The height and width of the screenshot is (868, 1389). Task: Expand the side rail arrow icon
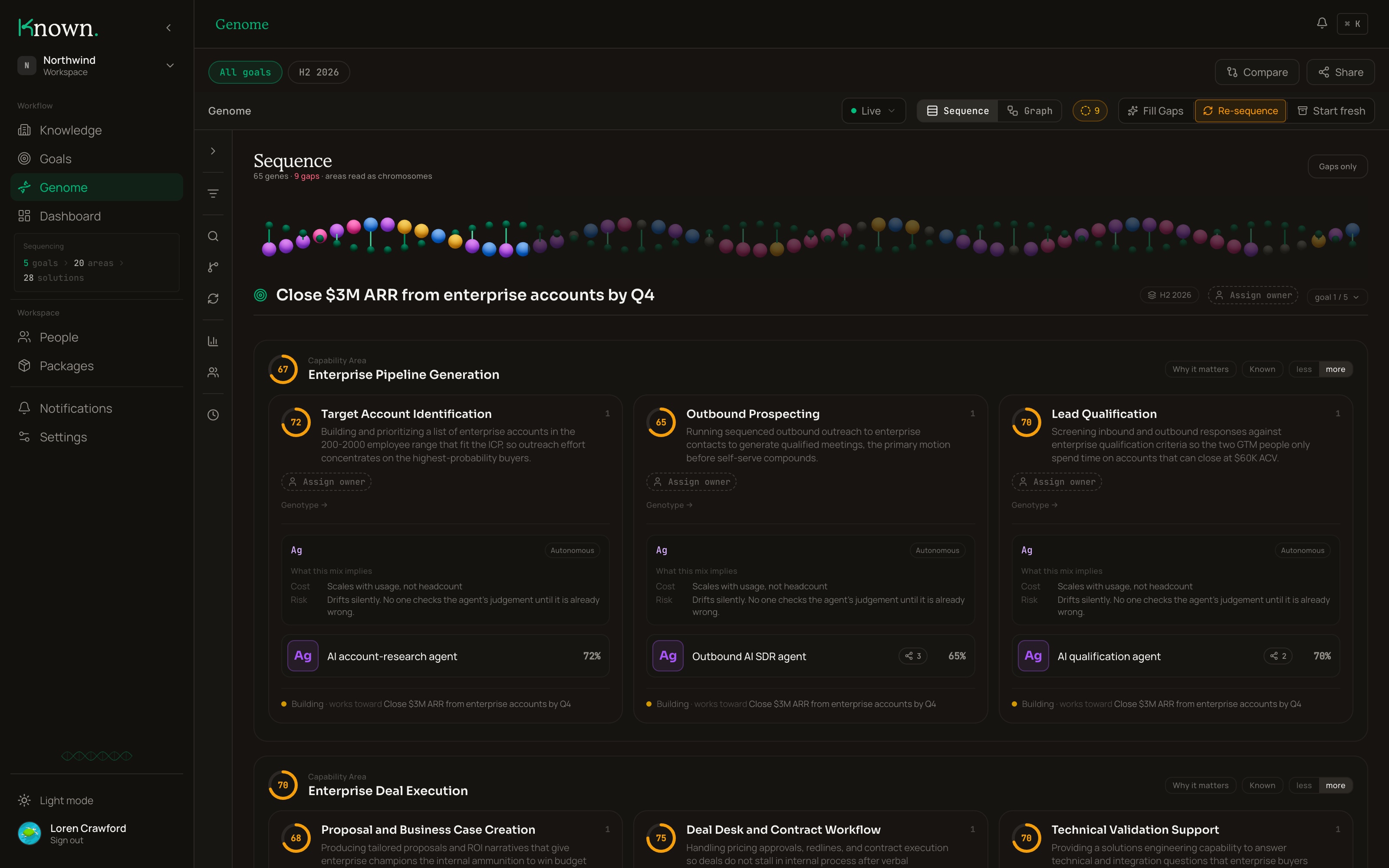click(213, 151)
